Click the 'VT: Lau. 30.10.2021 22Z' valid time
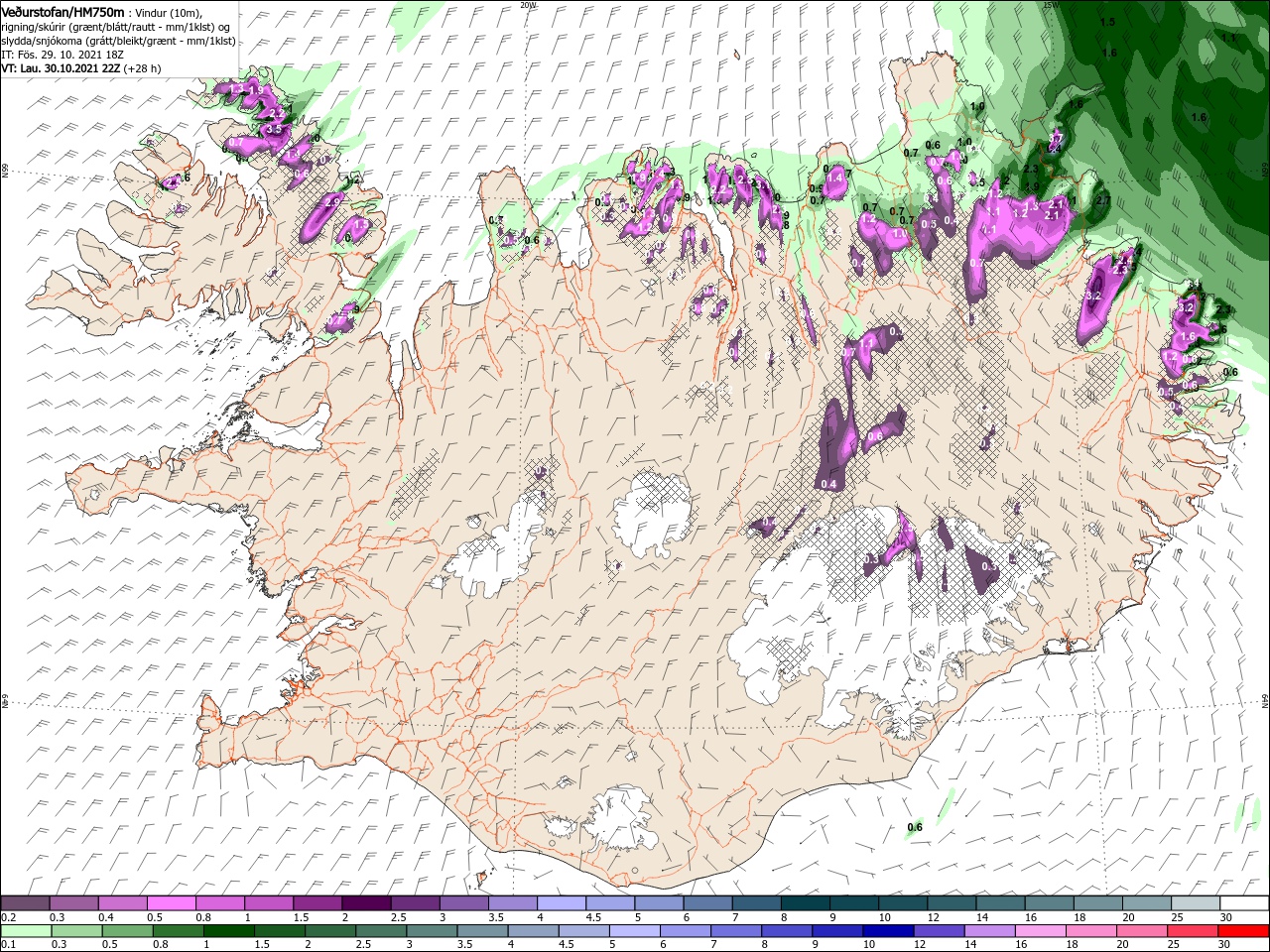The width and height of the screenshot is (1270, 952). click(61, 68)
